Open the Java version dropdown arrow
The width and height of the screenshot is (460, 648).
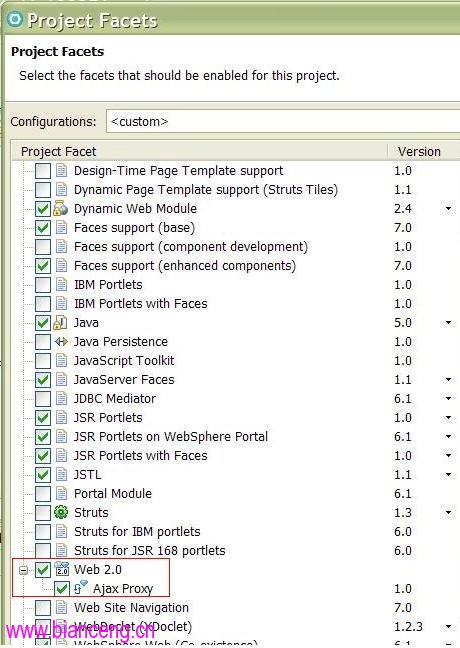(448, 322)
